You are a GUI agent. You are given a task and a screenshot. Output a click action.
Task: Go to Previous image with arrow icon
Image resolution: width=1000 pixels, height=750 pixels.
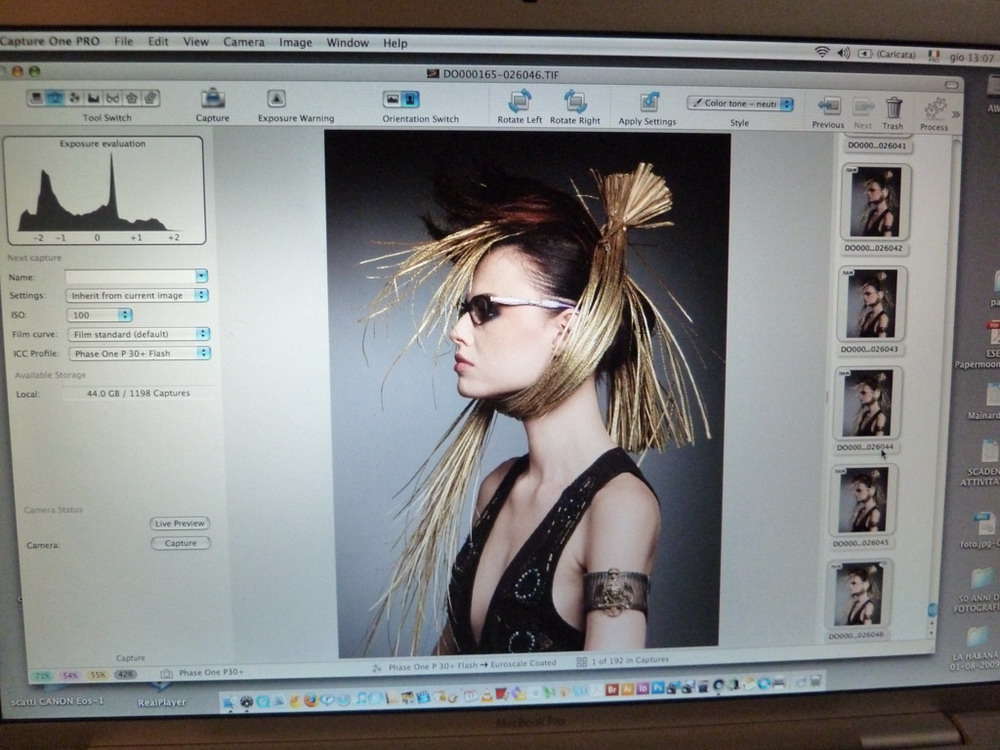click(828, 106)
